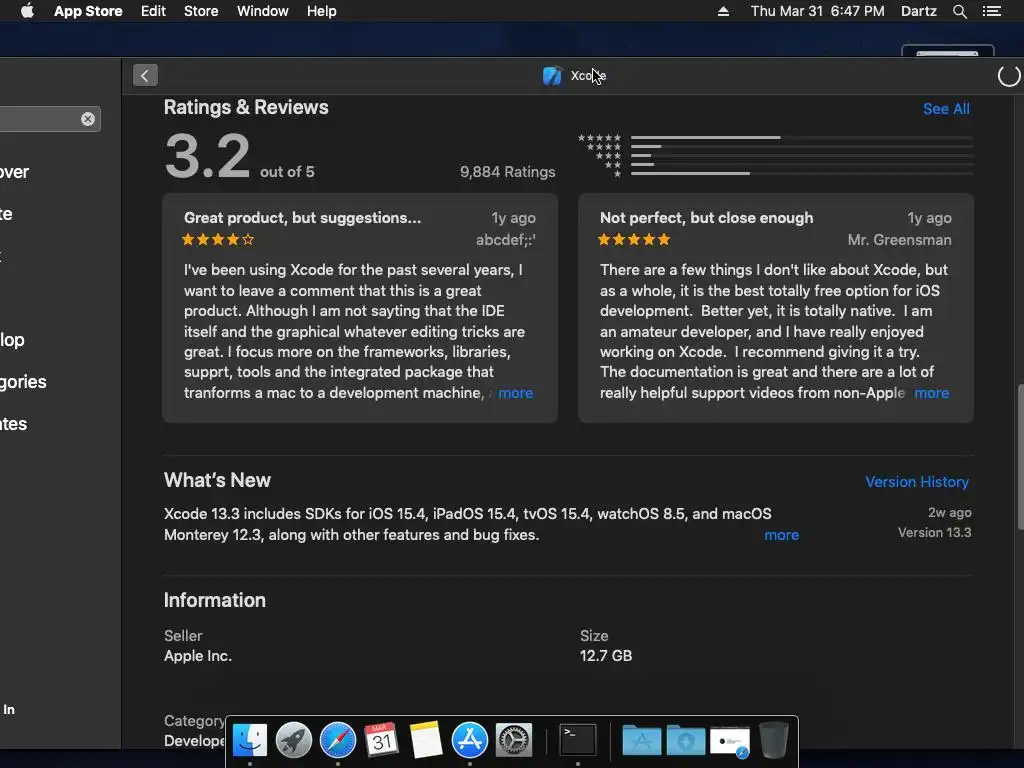Click the five-star rating distribution bar

tap(802, 137)
